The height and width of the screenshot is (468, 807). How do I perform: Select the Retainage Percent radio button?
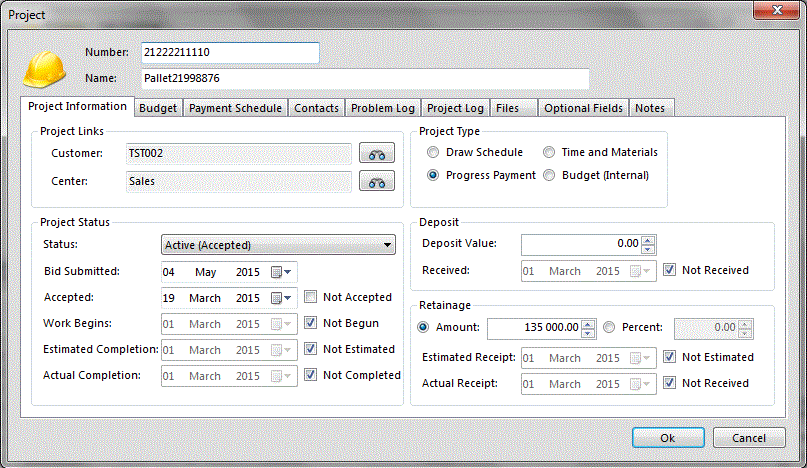610,328
